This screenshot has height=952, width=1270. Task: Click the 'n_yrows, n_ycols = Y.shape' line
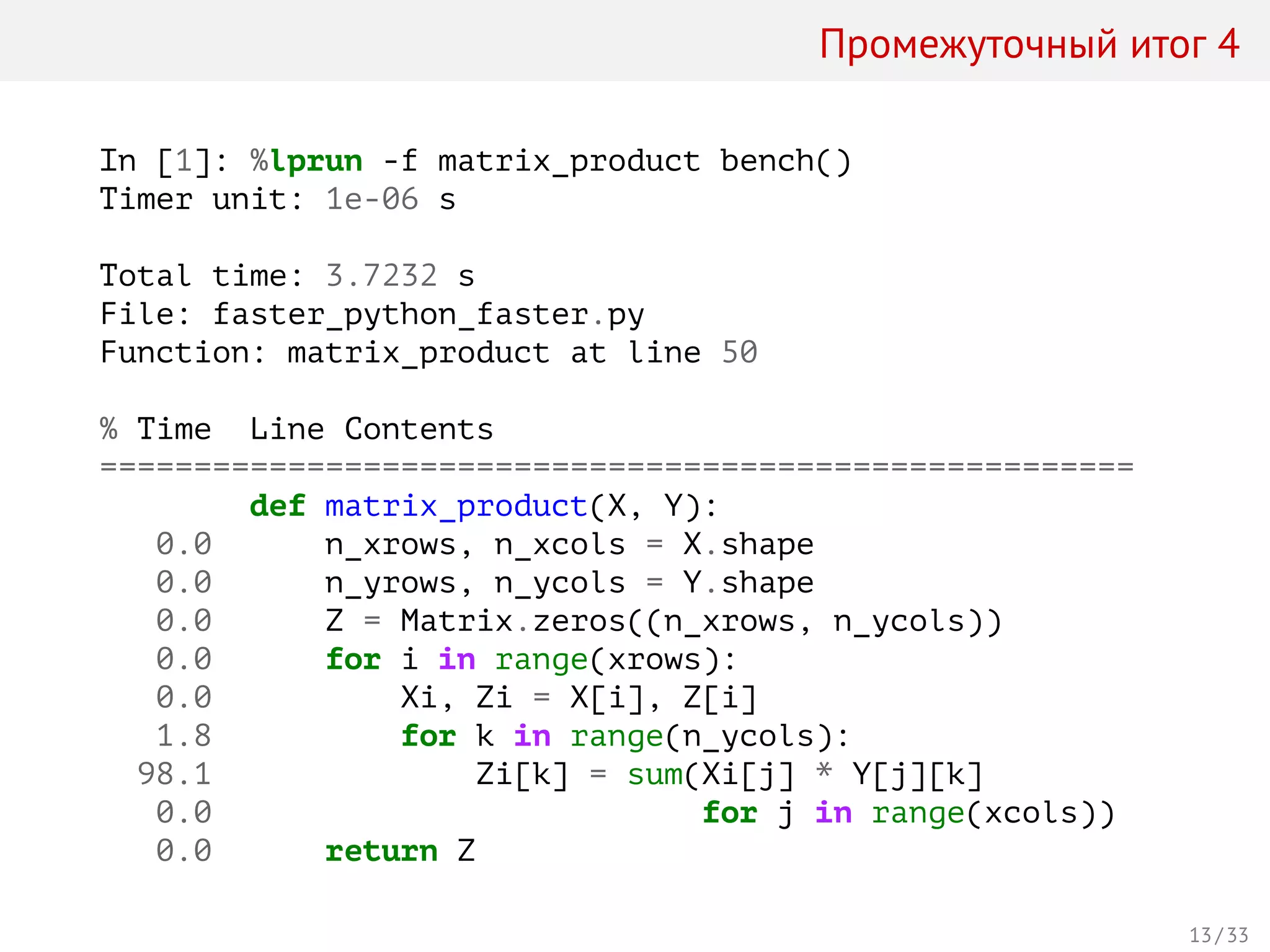click(x=569, y=583)
